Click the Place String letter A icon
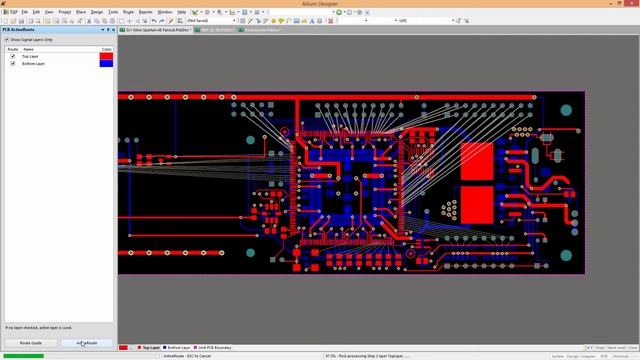640x360 pixels. coord(312,21)
